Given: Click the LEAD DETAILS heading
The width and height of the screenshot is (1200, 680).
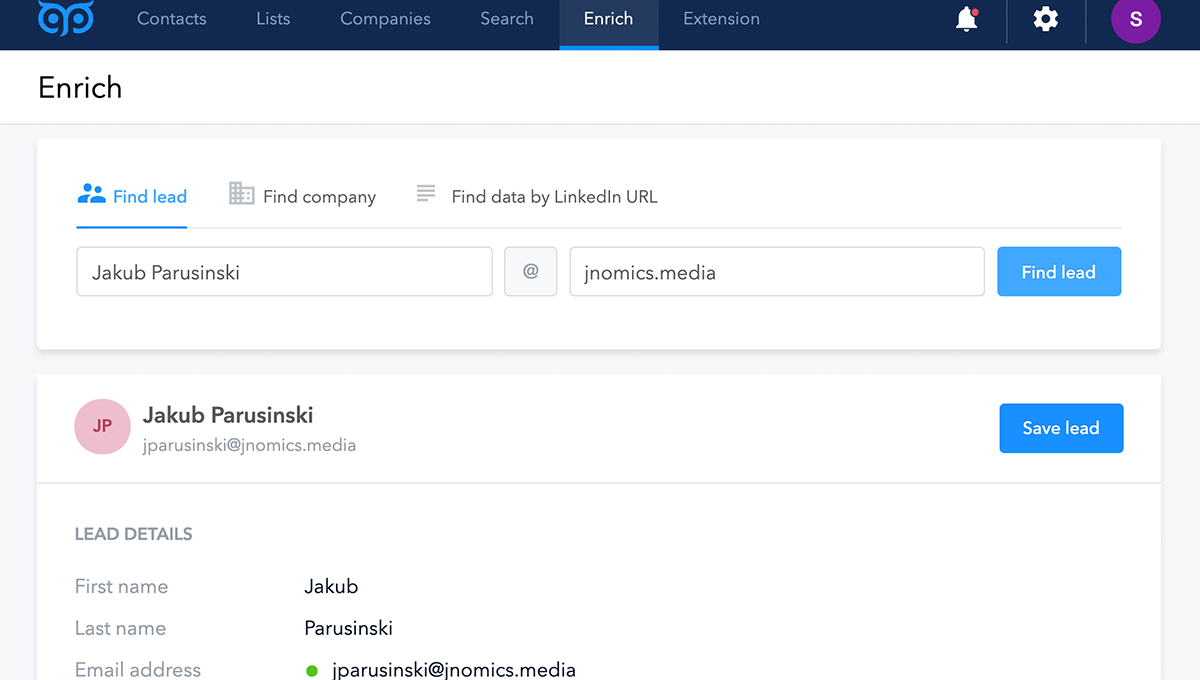Looking at the screenshot, I should click(x=134, y=534).
